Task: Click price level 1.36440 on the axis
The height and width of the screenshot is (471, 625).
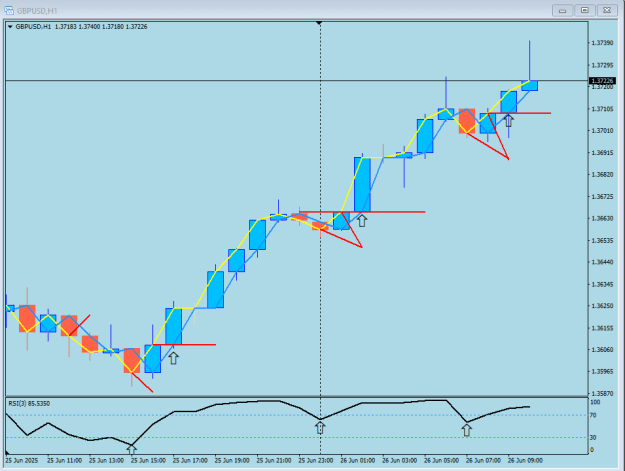Action: coord(602,262)
